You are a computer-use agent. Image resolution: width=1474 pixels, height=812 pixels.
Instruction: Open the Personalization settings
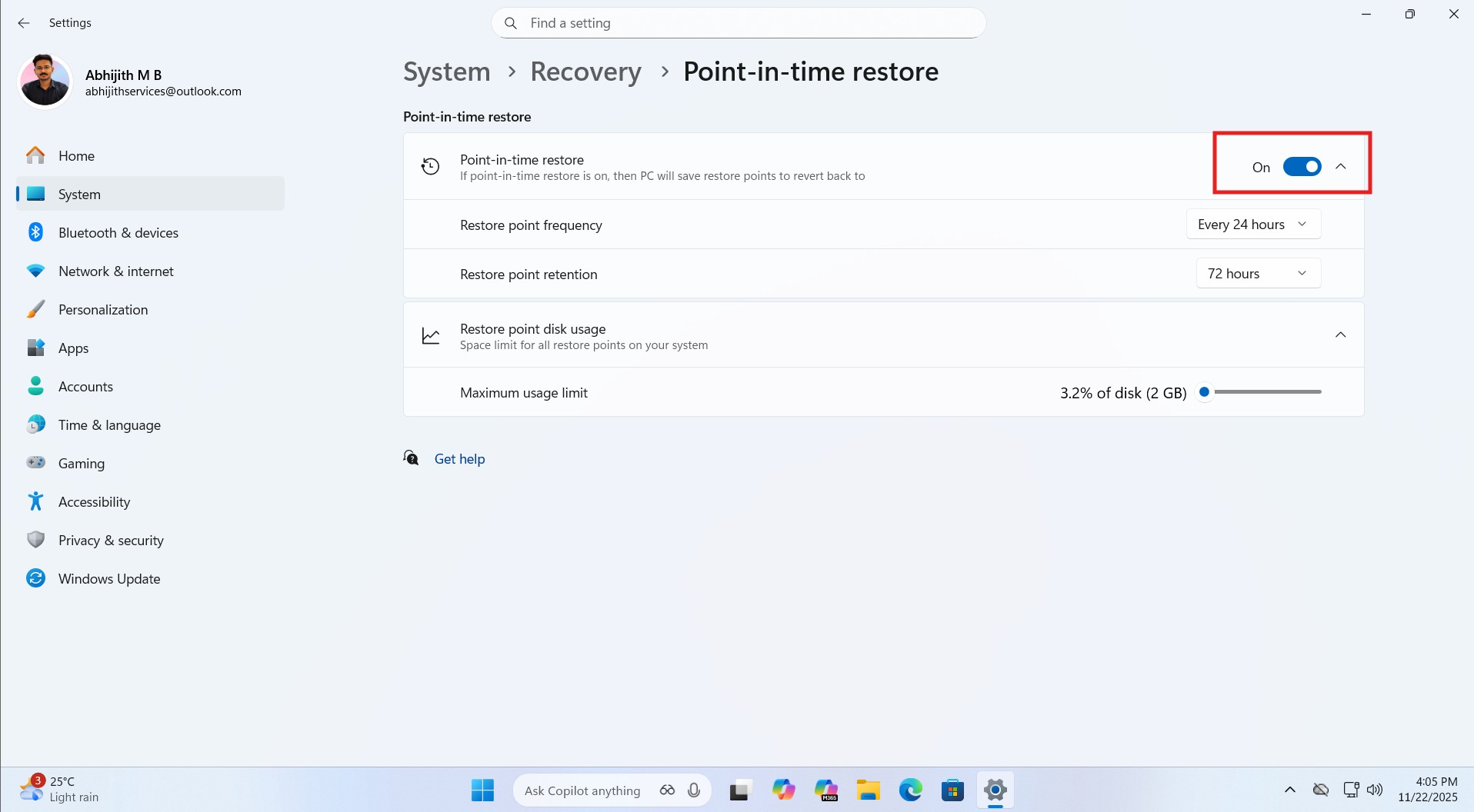point(103,309)
